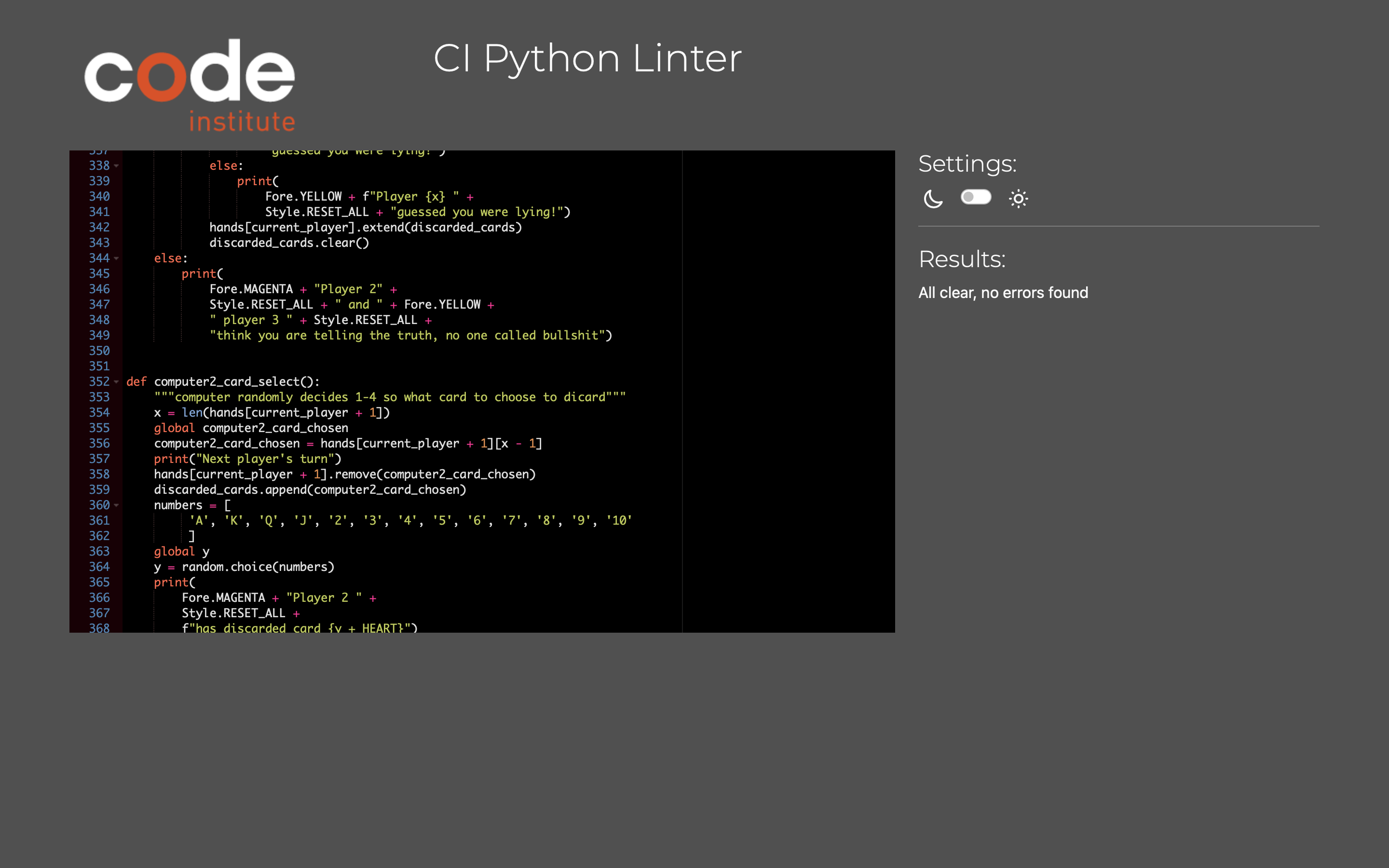This screenshot has height=868, width=1389.
Task: Collapse the else block at line 338
Action: coord(117,166)
